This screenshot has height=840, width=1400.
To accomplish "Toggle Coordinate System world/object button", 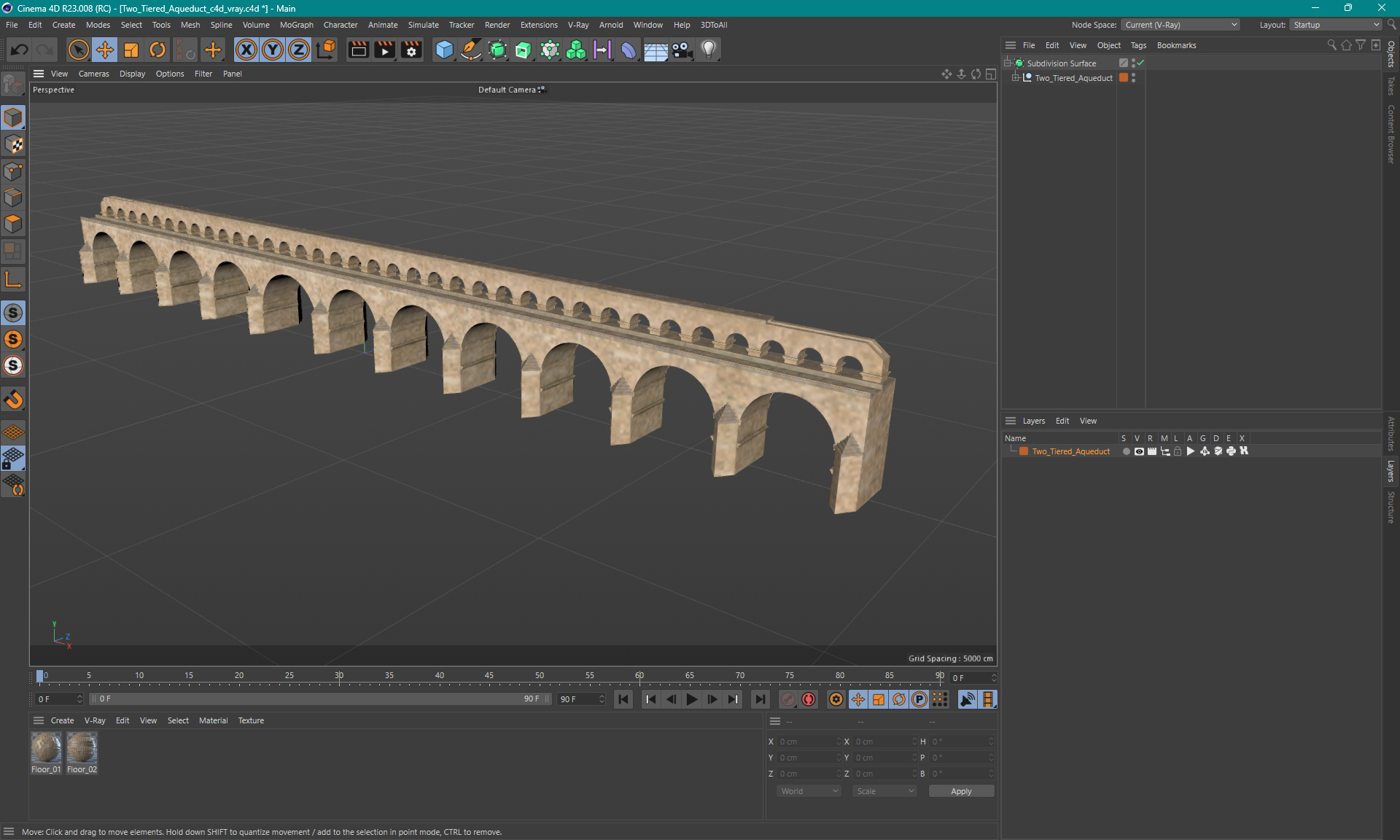I will pos(326,50).
